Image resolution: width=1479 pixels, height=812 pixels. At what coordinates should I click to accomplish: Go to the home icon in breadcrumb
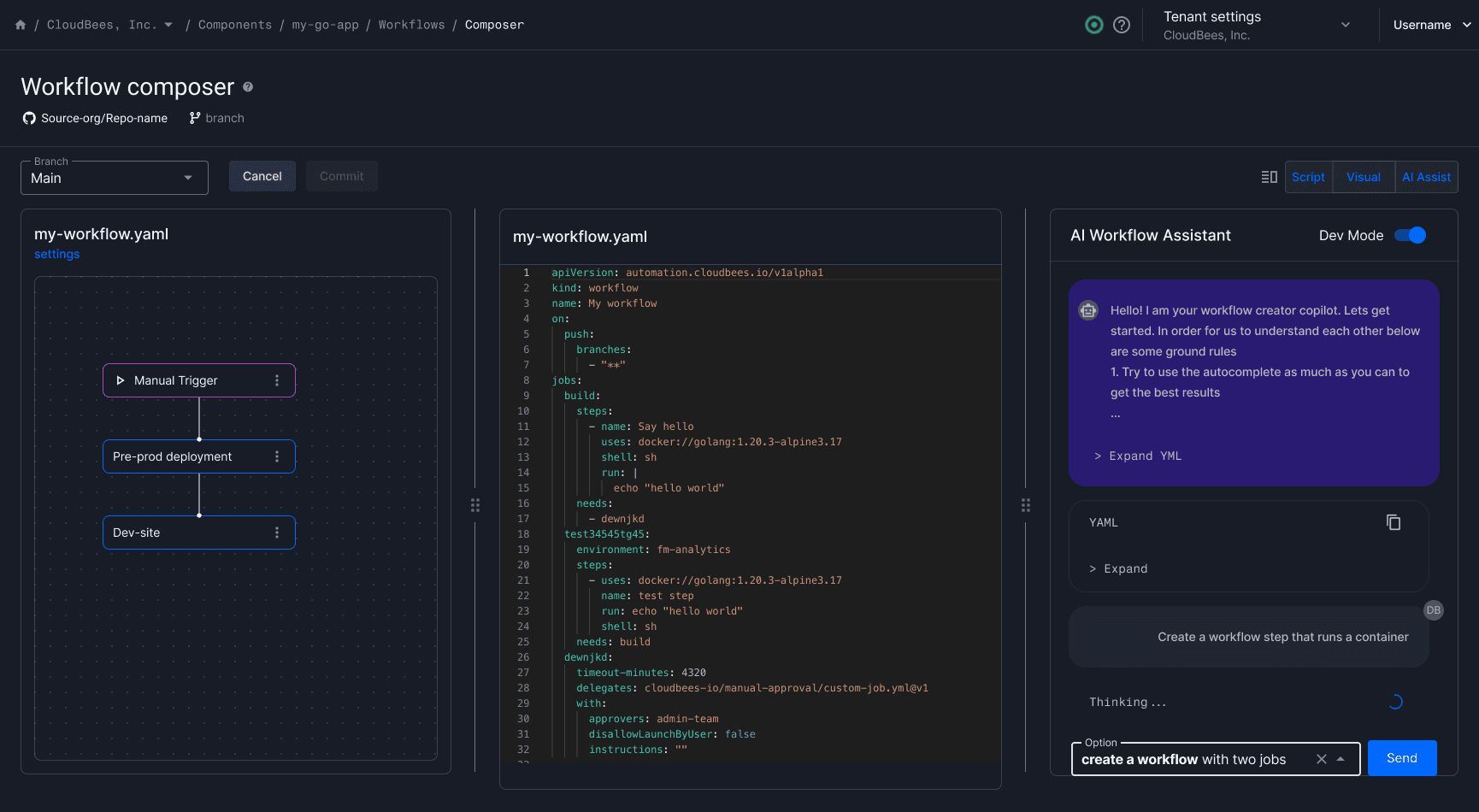[x=21, y=25]
